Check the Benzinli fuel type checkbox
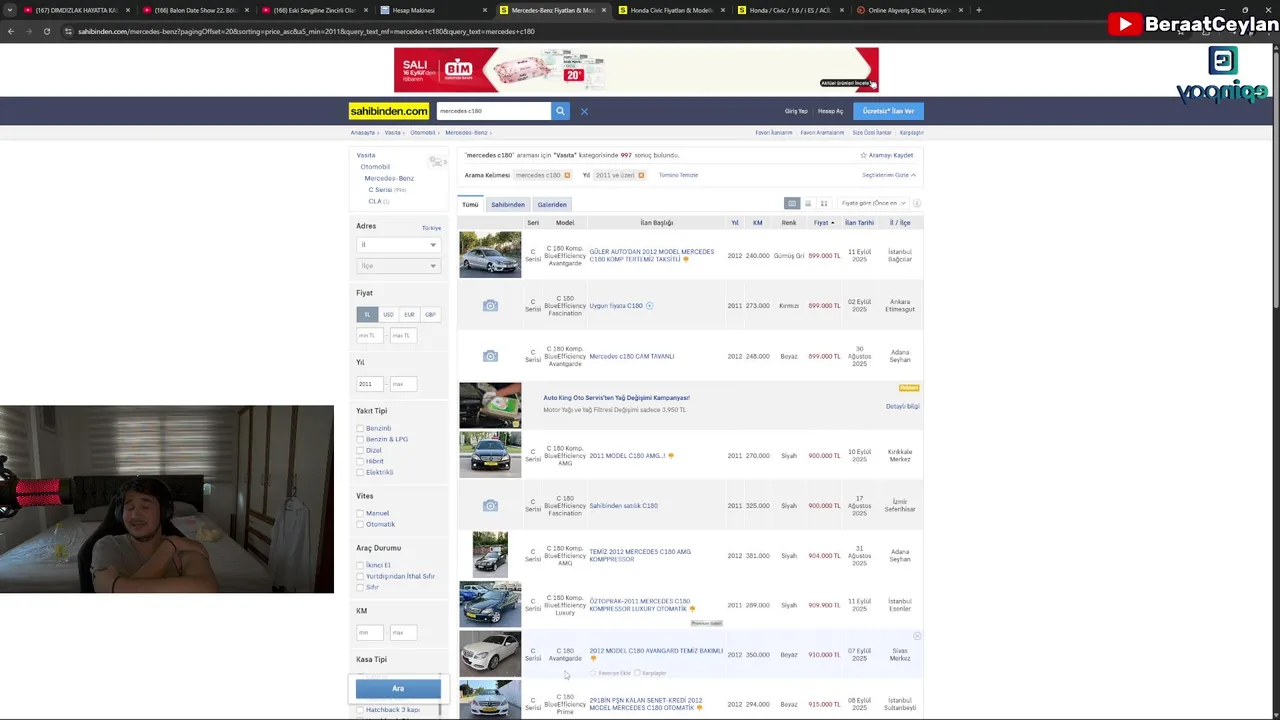Image resolution: width=1280 pixels, height=720 pixels. click(360, 428)
